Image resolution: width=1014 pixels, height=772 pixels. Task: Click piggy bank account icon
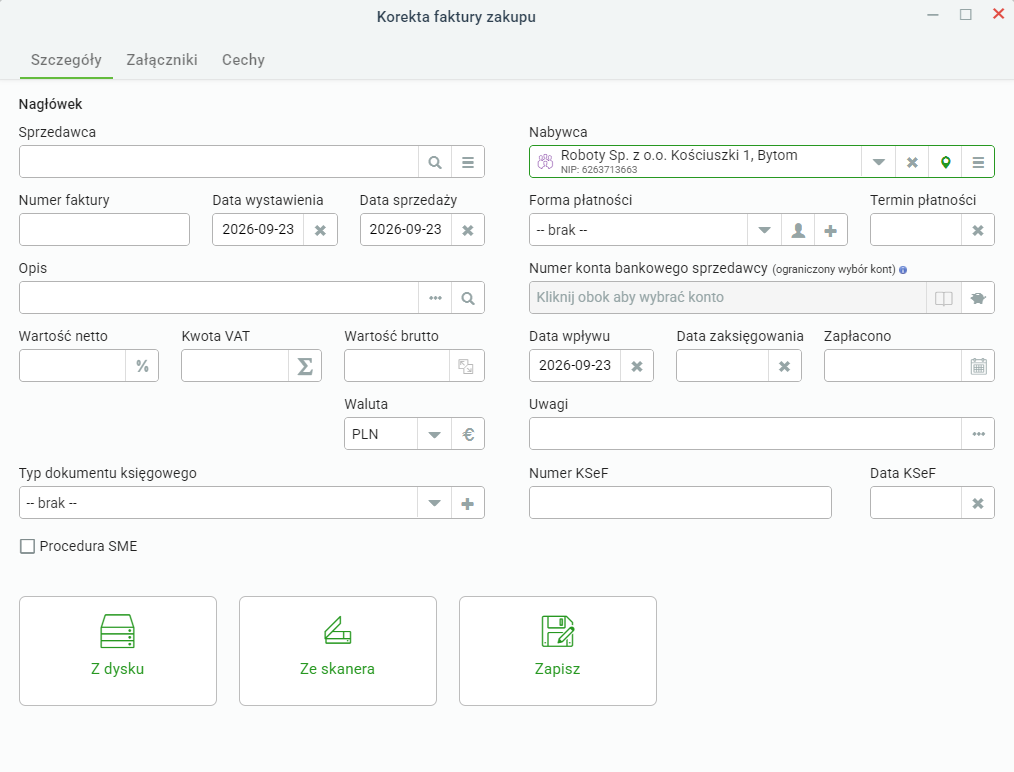pyautogui.click(x=978, y=298)
